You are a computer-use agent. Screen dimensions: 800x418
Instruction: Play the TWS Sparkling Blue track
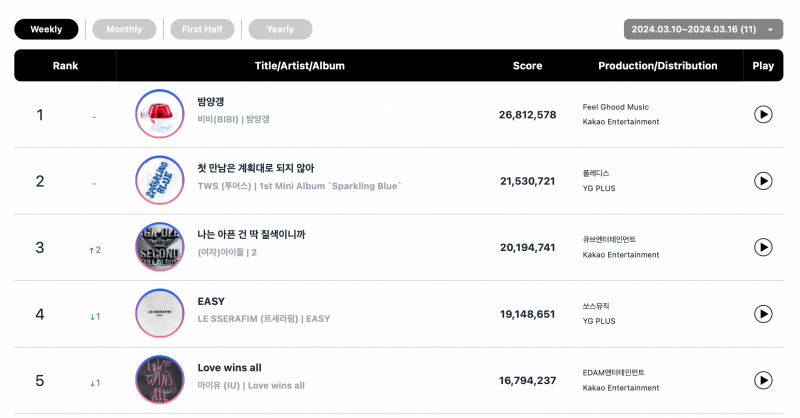[763, 181]
